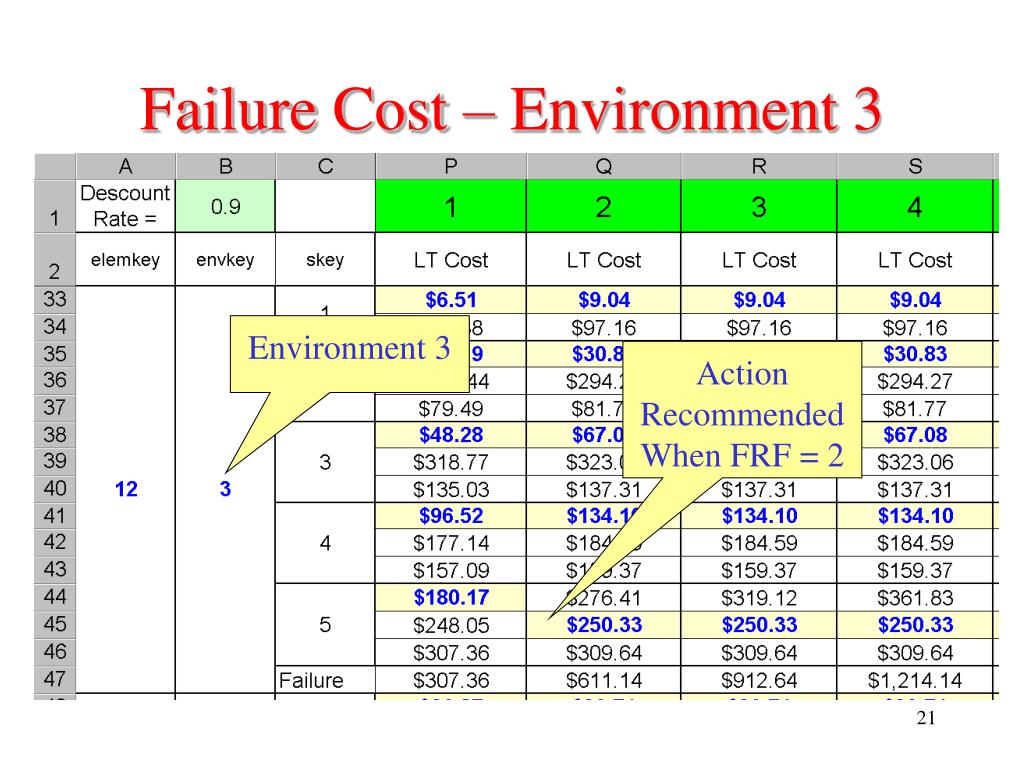The height and width of the screenshot is (768, 1024).
Task: Click the $248.05 cell
Action: point(451,625)
